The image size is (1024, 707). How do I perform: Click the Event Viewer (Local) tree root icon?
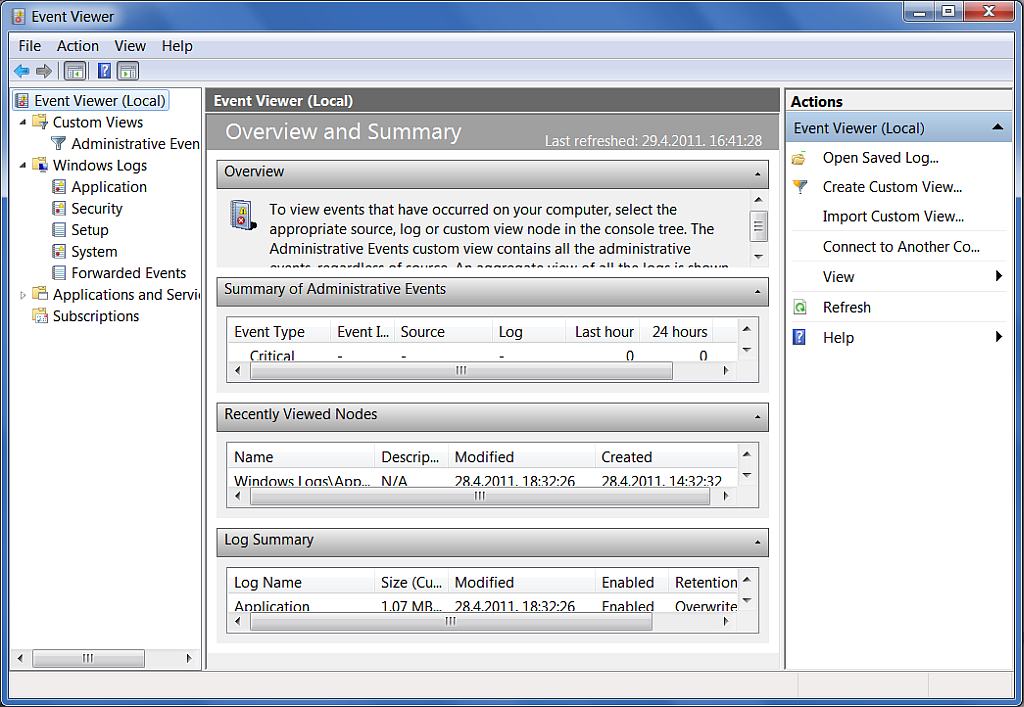(22, 101)
